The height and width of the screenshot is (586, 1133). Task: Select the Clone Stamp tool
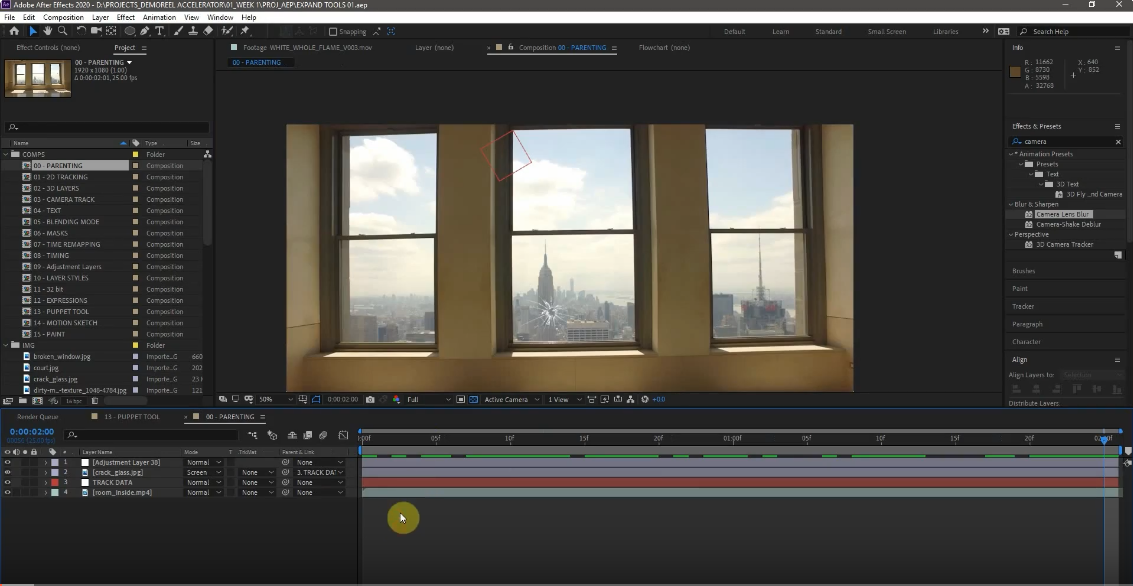[193, 31]
